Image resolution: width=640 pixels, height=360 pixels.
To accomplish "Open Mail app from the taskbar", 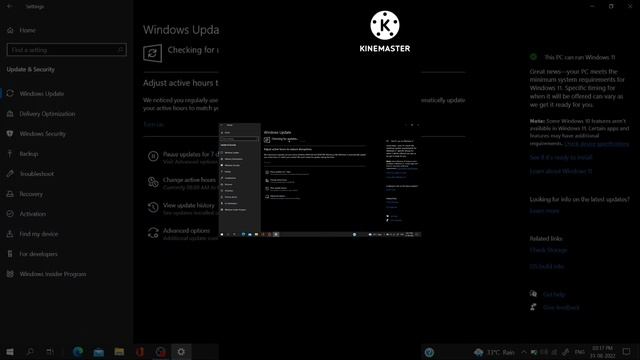I will click(98, 352).
